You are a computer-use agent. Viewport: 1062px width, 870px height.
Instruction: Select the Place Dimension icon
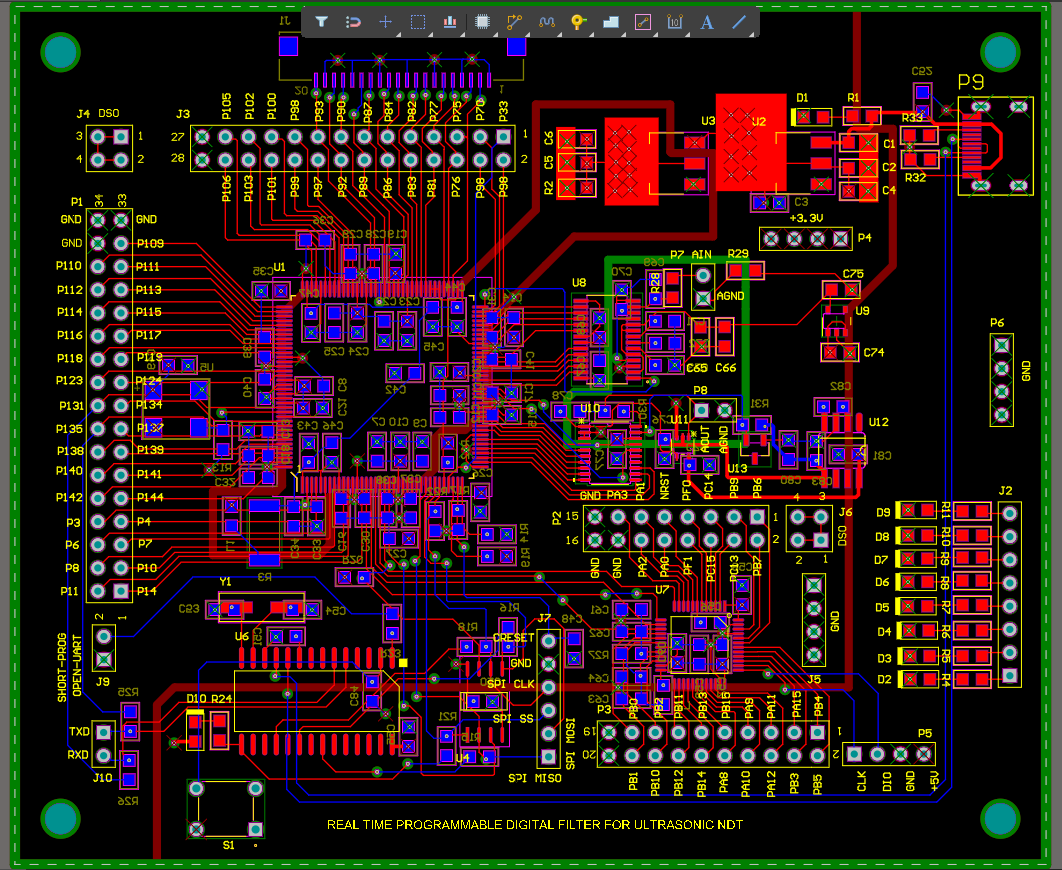point(675,21)
